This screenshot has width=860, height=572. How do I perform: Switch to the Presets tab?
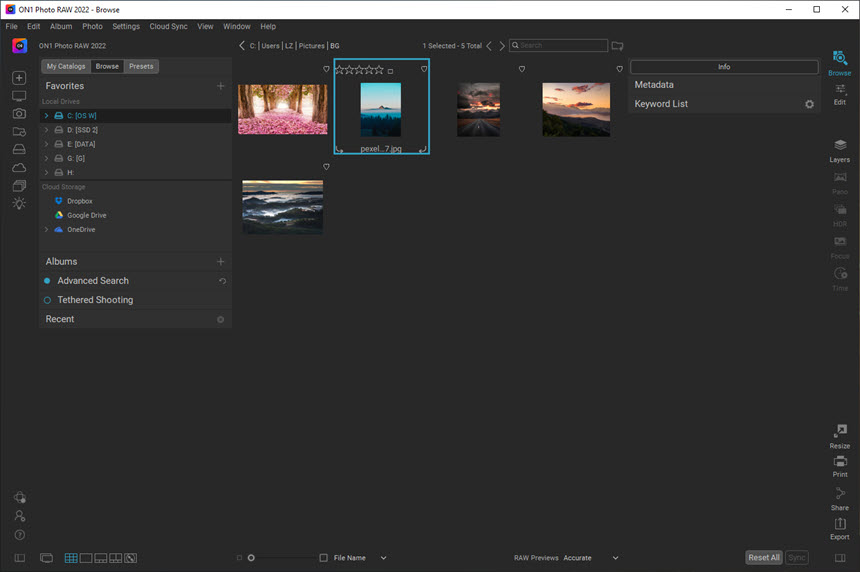pos(141,66)
